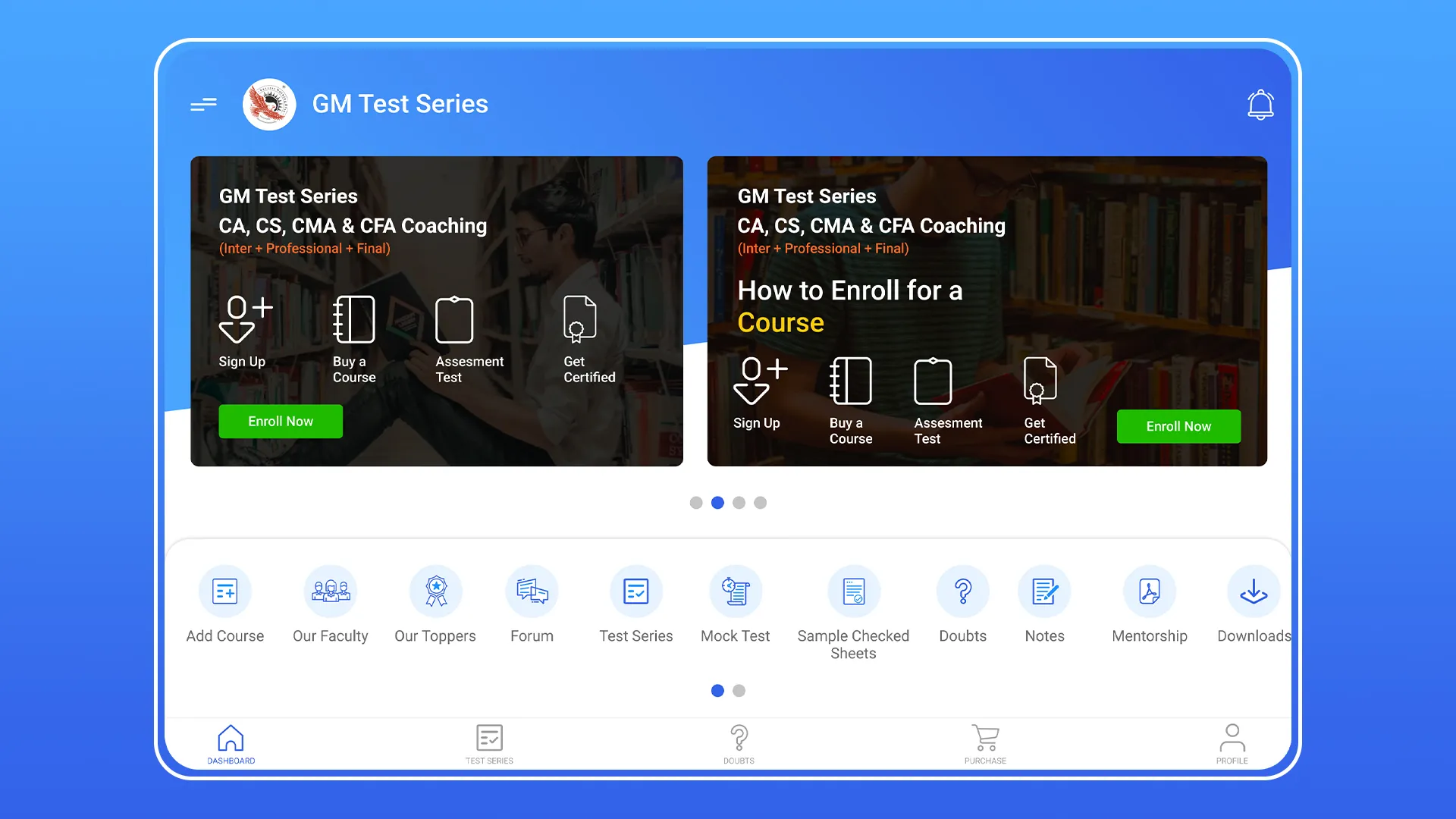Screen dimensions: 1456x819
Task: Open the Our Faculty icon
Action: [x=331, y=591]
